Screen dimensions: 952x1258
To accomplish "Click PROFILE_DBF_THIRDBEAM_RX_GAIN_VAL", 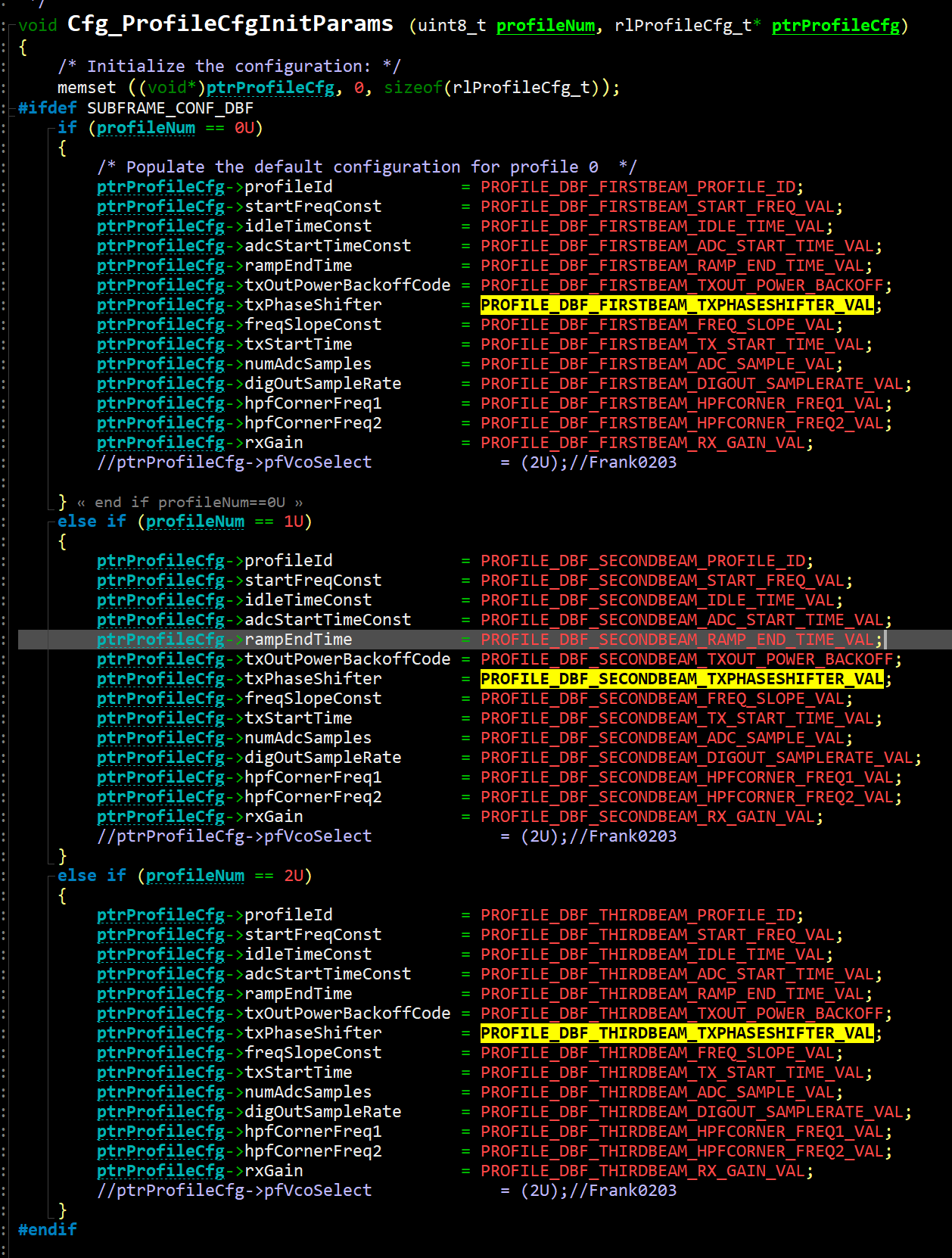I will (x=643, y=1171).
